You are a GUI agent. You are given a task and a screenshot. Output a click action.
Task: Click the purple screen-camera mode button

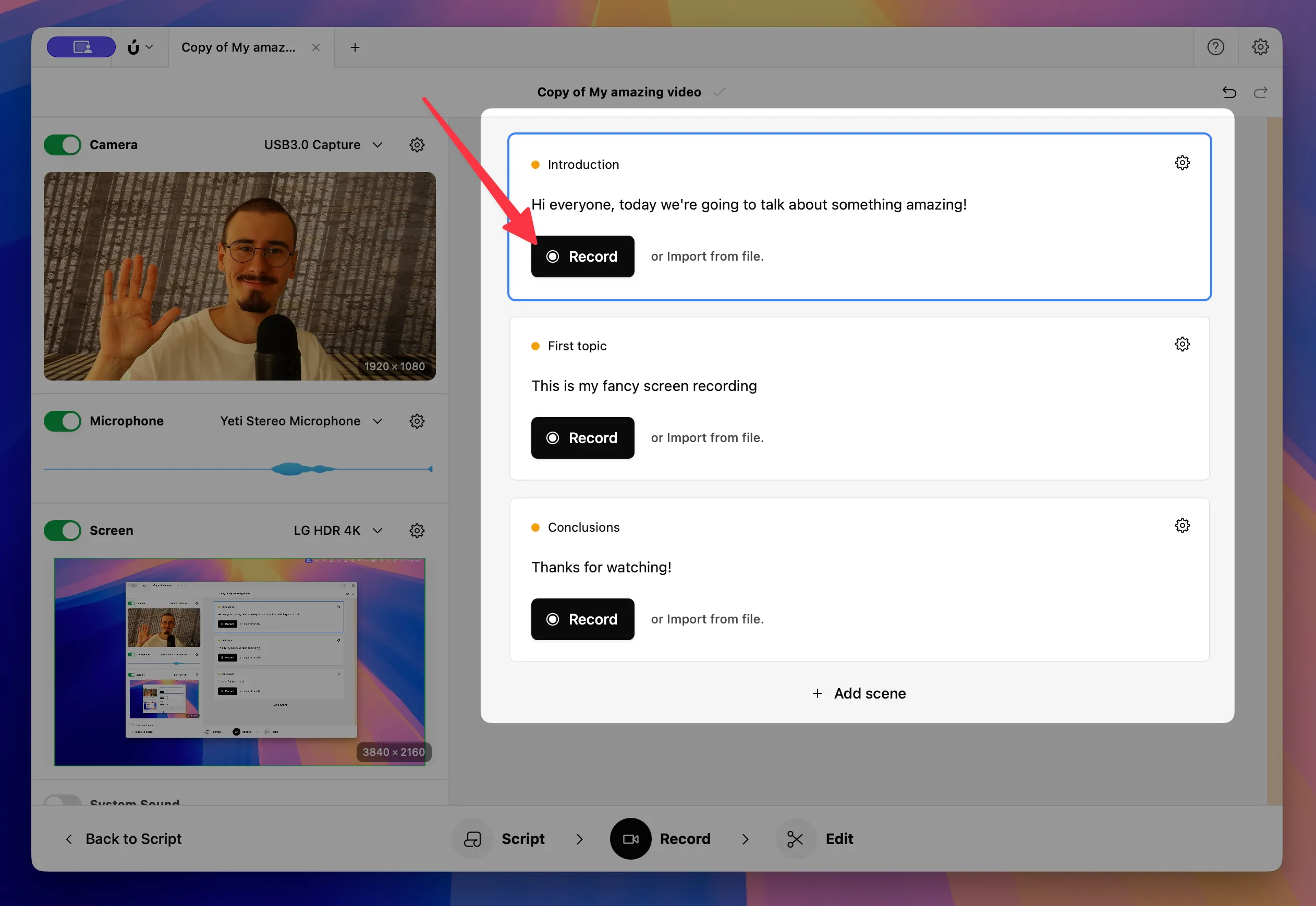(81, 47)
